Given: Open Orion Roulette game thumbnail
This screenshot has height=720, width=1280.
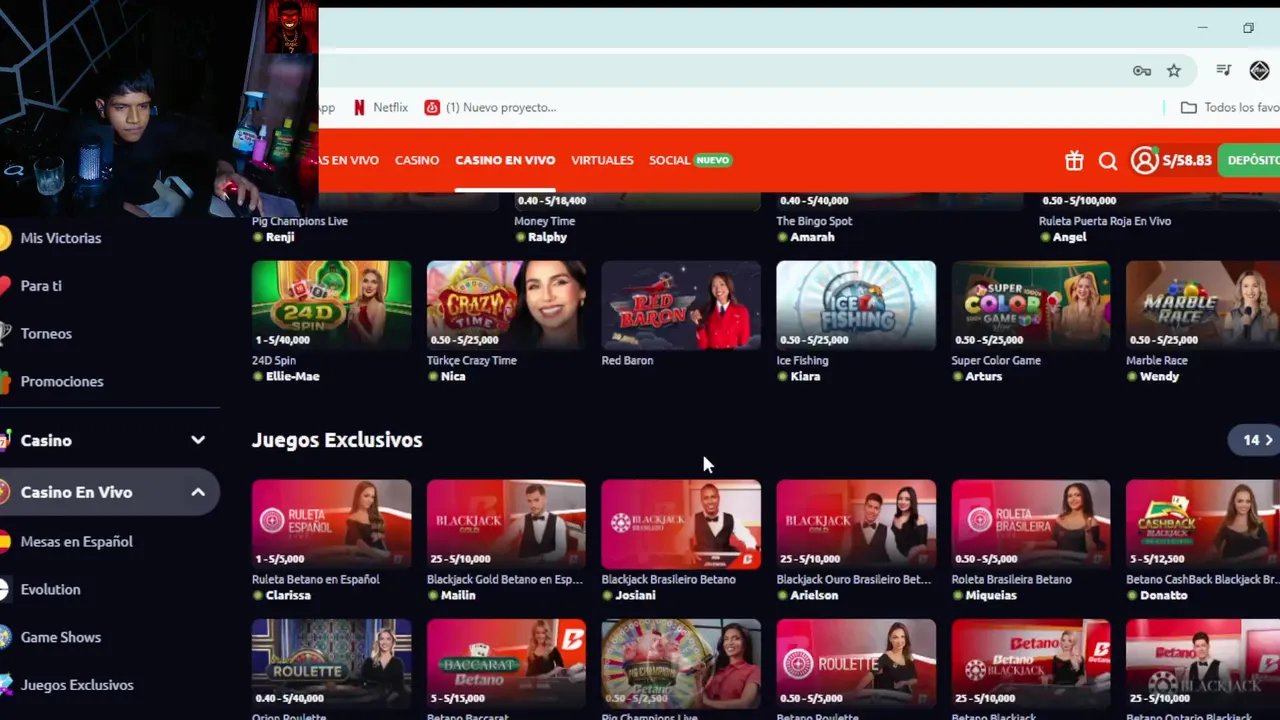Looking at the screenshot, I should coord(331,663).
